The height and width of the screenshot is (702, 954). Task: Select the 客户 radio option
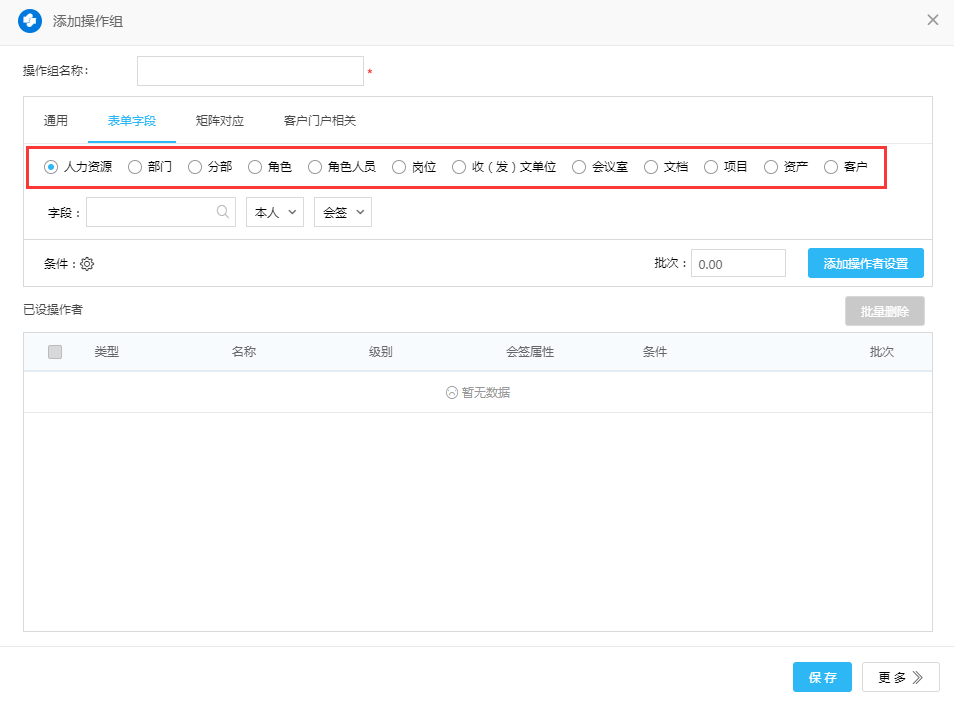click(x=831, y=167)
